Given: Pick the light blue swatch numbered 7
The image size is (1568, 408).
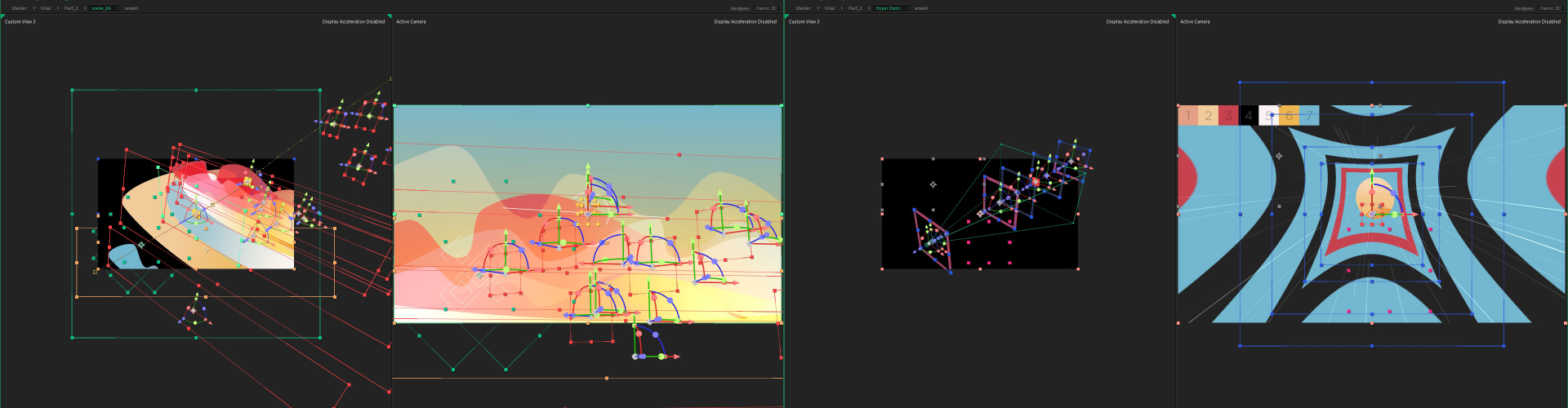Looking at the screenshot, I should point(1309,116).
